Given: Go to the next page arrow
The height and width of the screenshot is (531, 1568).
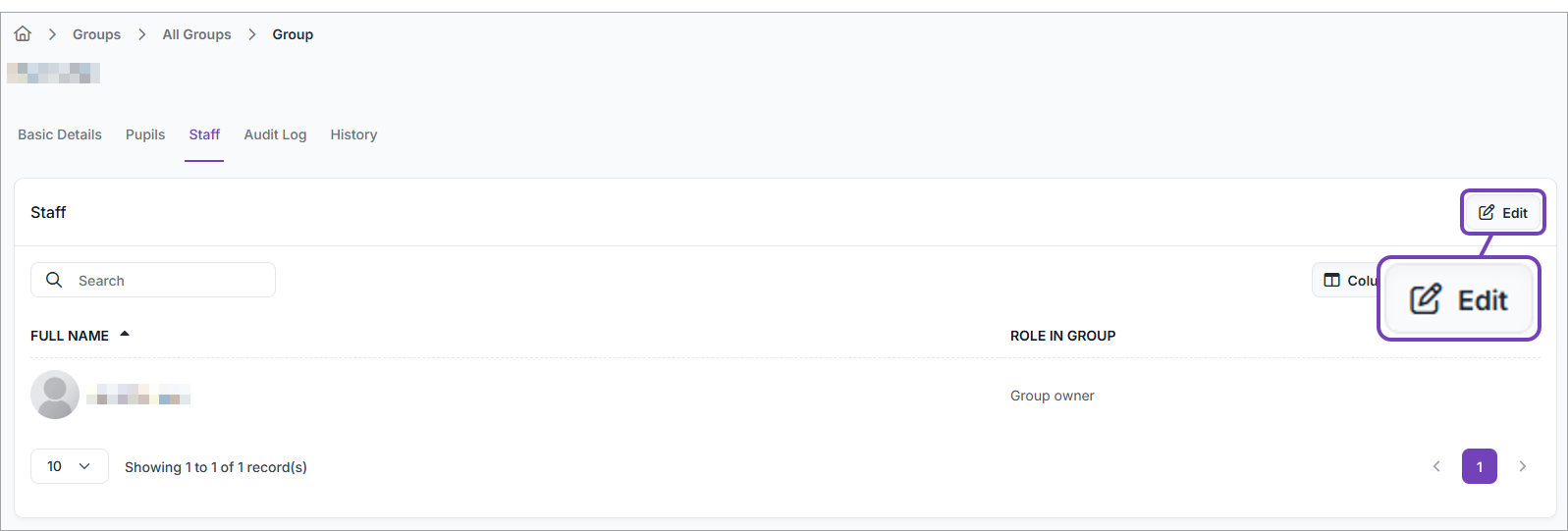Looking at the screenshot, I should point(1523,466).
